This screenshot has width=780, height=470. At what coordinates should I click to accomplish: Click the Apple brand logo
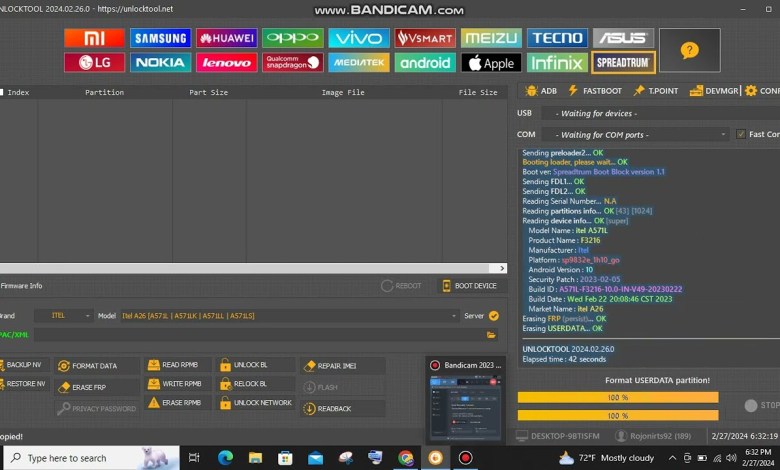click(490, 63)
